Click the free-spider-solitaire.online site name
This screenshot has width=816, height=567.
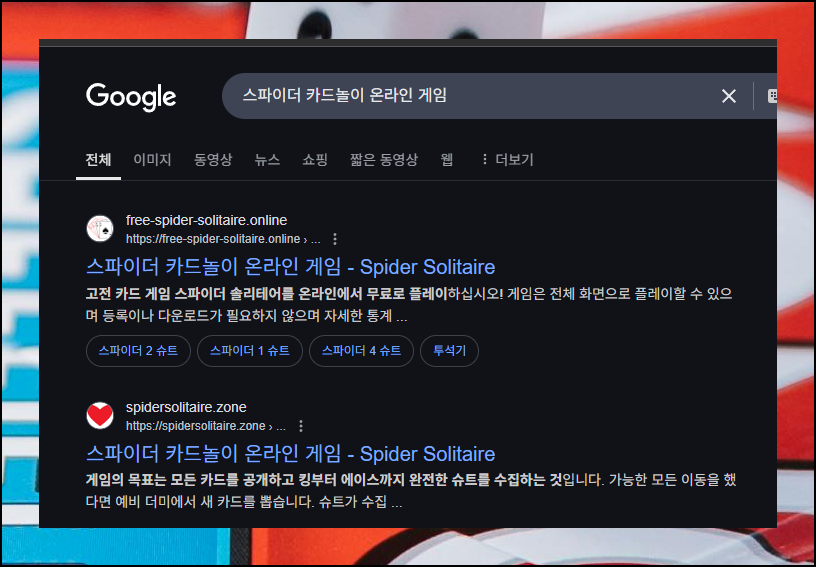(x=207, y=220)
